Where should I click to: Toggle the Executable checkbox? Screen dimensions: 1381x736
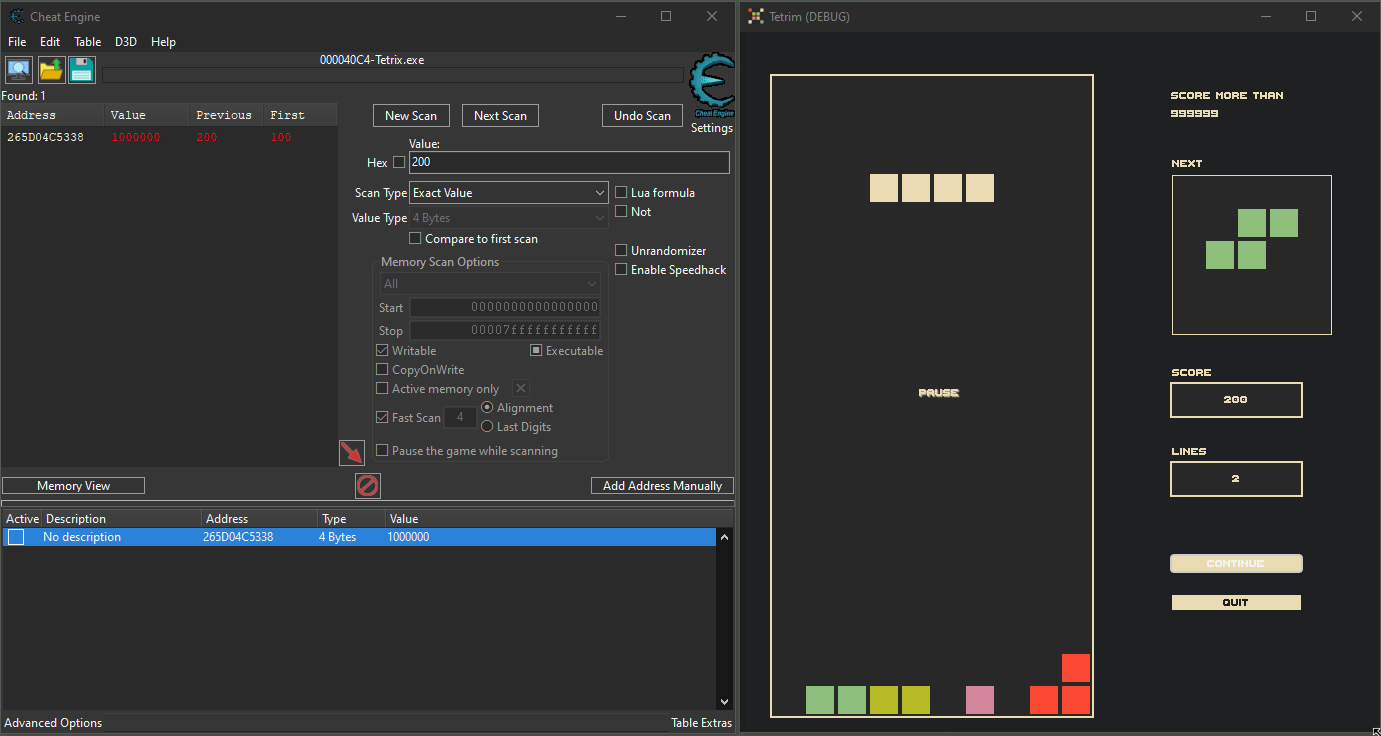(536, 351)
